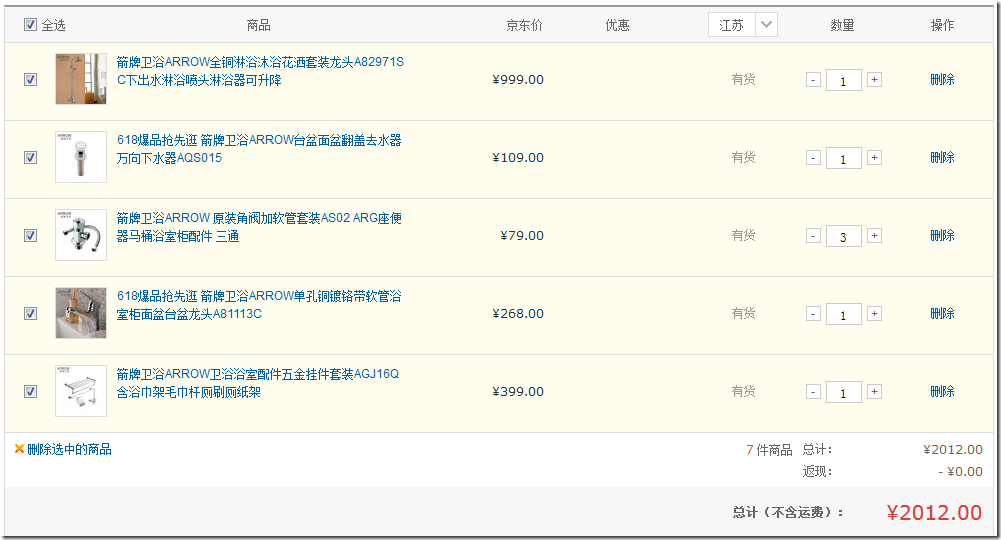
Task: Uncheck the AGJ16Q hardware set checkbox
Action: [x=30, y=391]
